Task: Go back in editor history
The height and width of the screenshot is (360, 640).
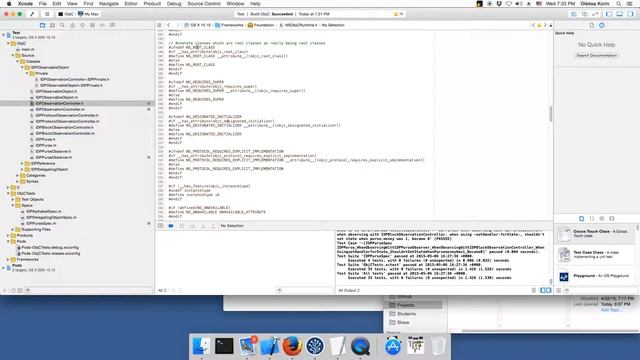Action: click(169, 25)
